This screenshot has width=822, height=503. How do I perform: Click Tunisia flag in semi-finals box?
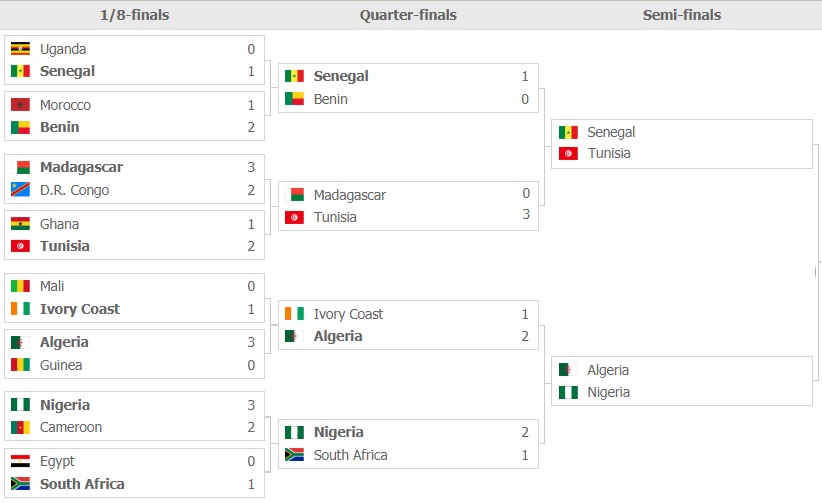coord(568,154)
